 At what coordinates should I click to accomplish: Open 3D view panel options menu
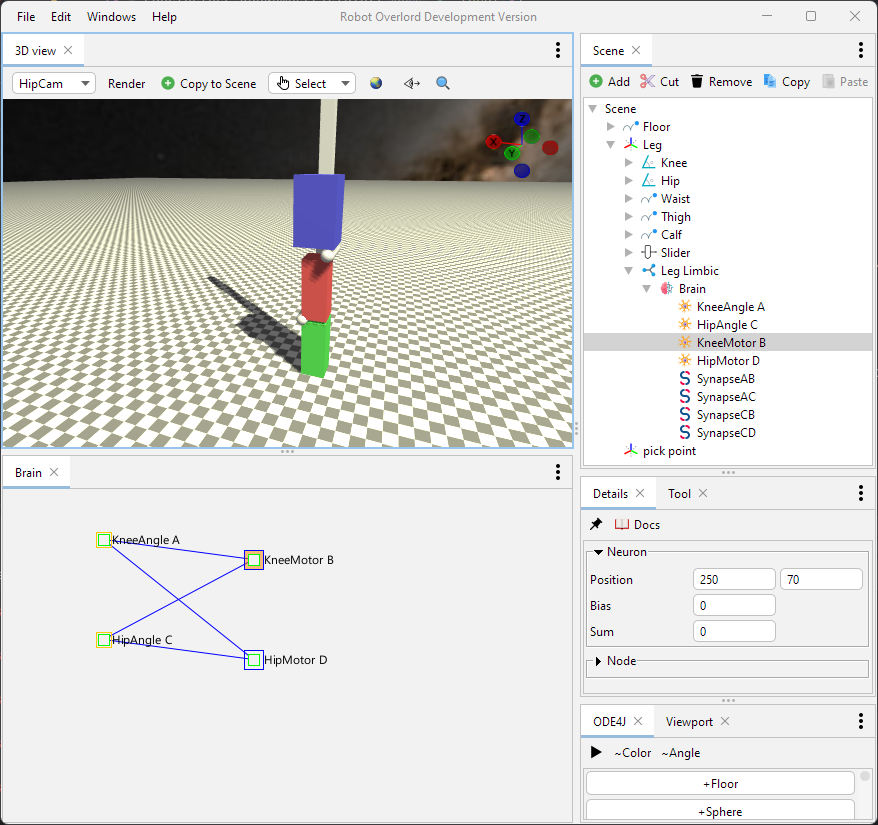pyautogui.click(x=558, y=50)
